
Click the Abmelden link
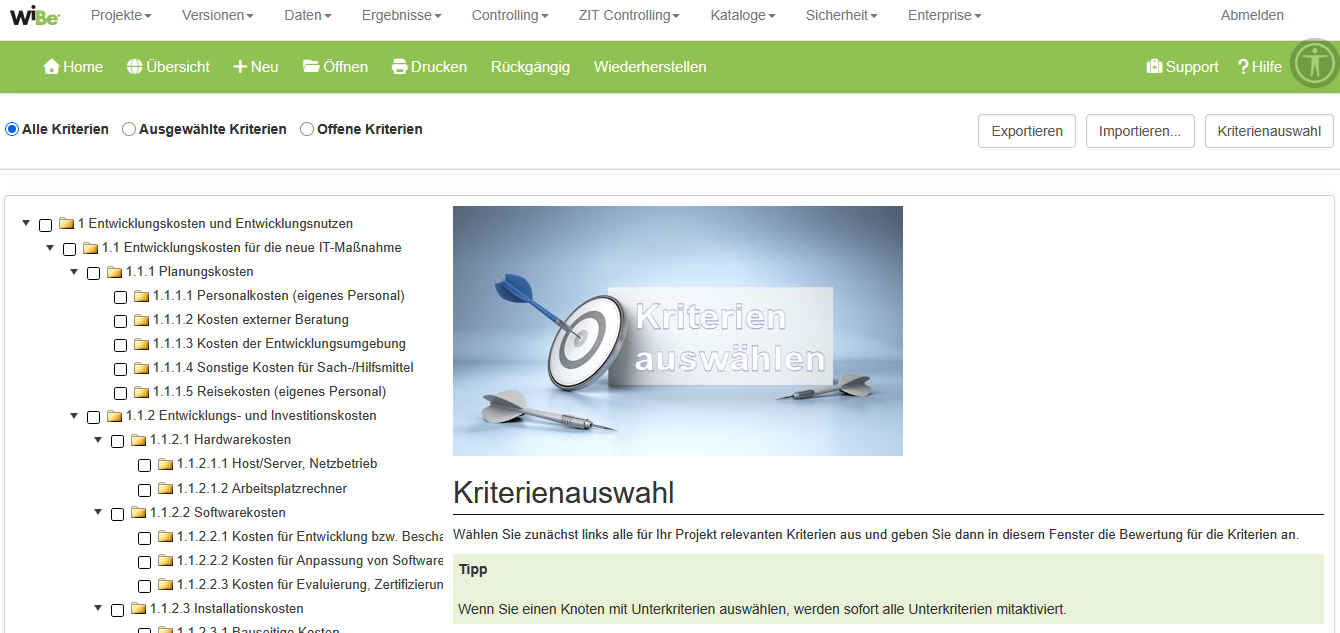click(x=1252, y=15)
